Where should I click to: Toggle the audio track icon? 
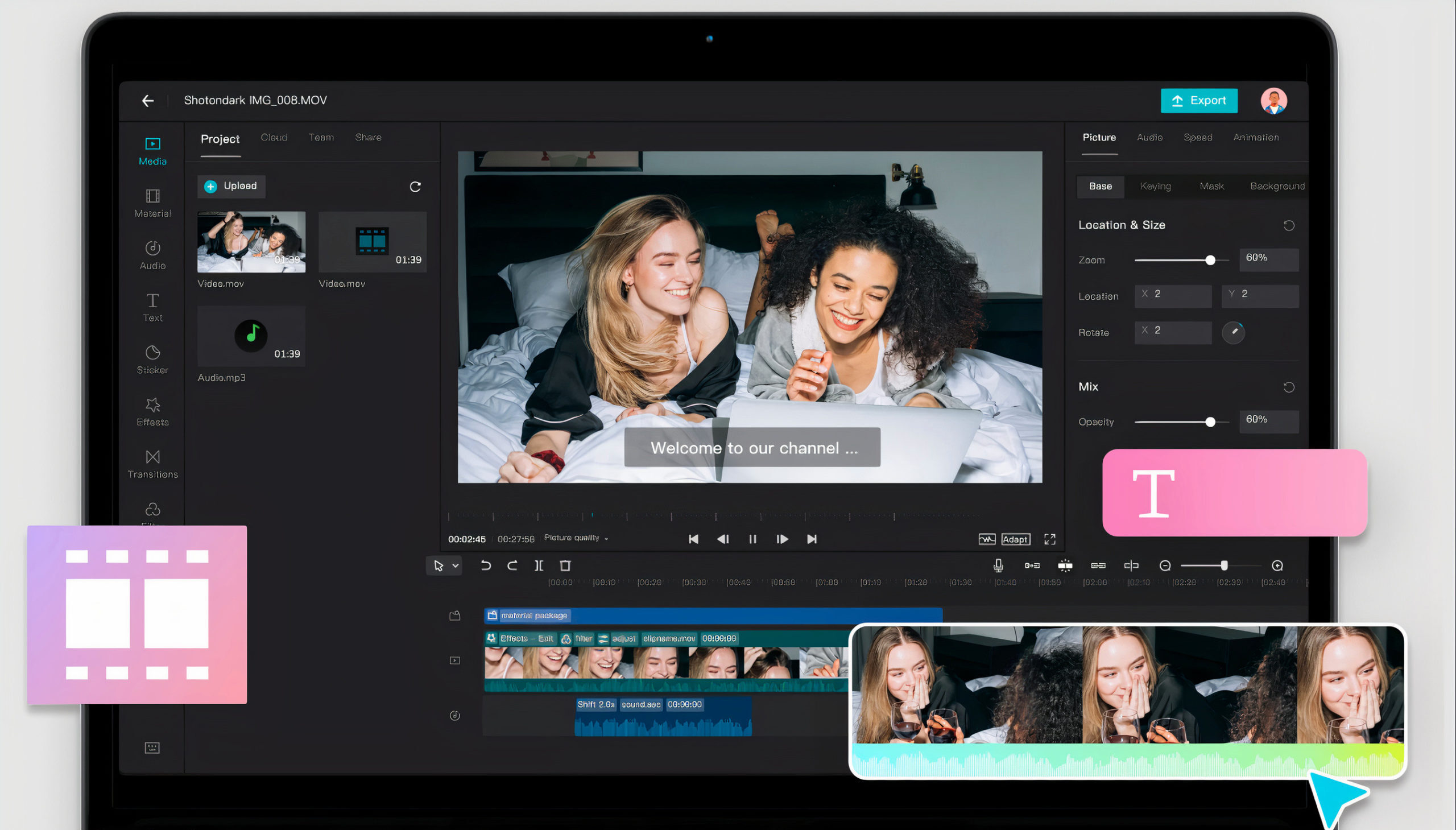455,716
